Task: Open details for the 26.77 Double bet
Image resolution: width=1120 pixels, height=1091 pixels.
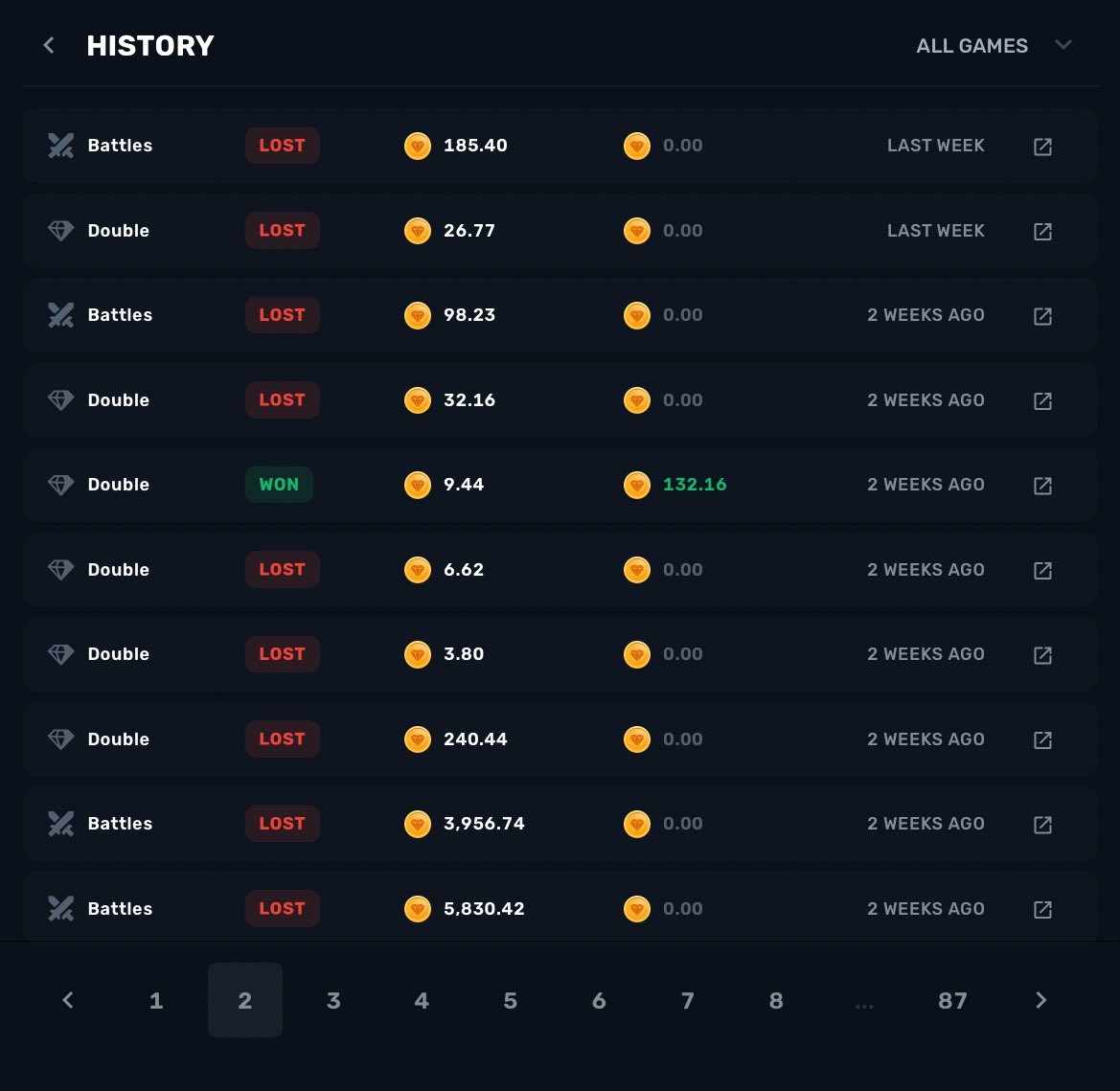Action: click(x=1042, y=232)
